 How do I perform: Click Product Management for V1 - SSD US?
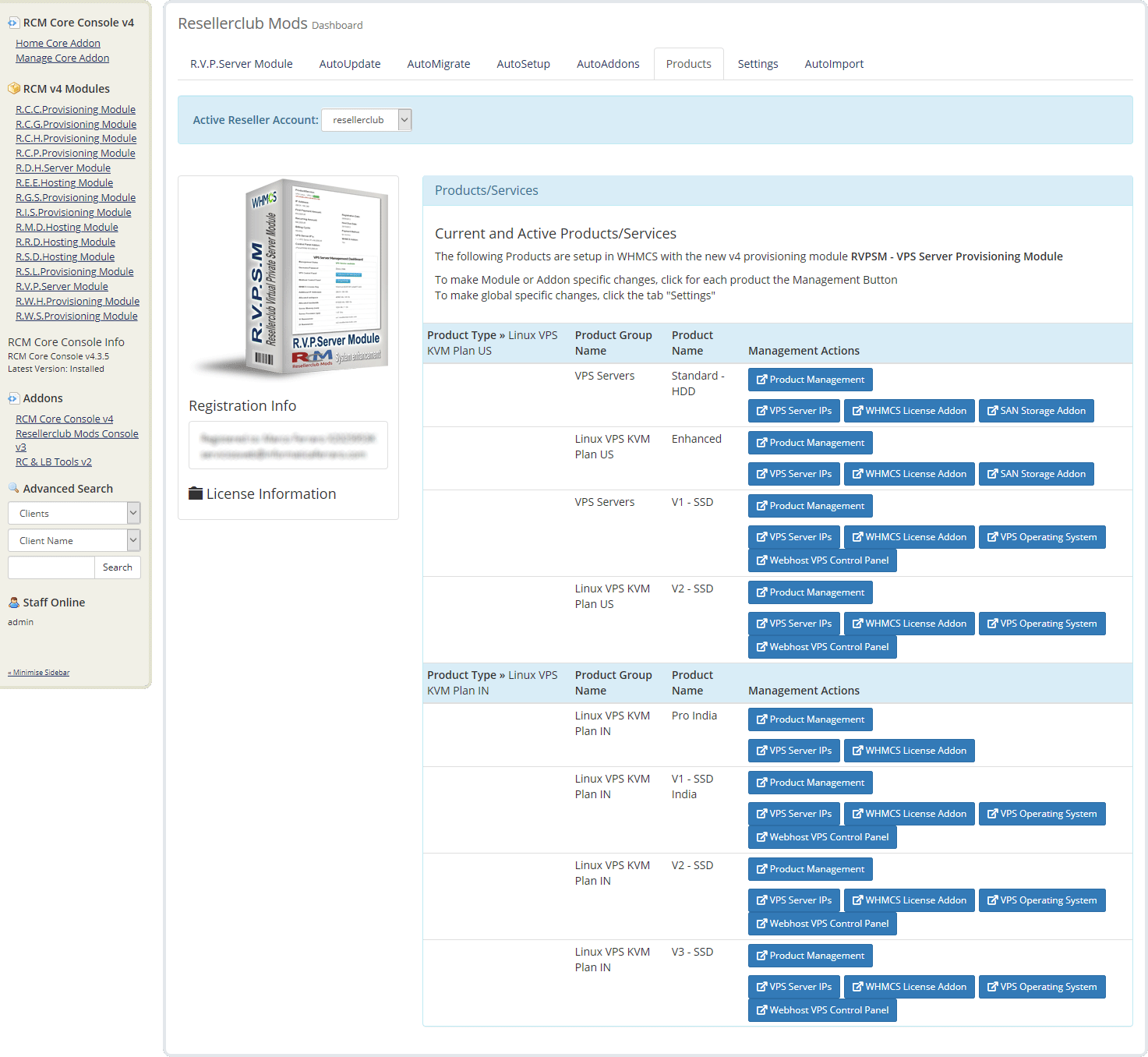coord(811,506)
